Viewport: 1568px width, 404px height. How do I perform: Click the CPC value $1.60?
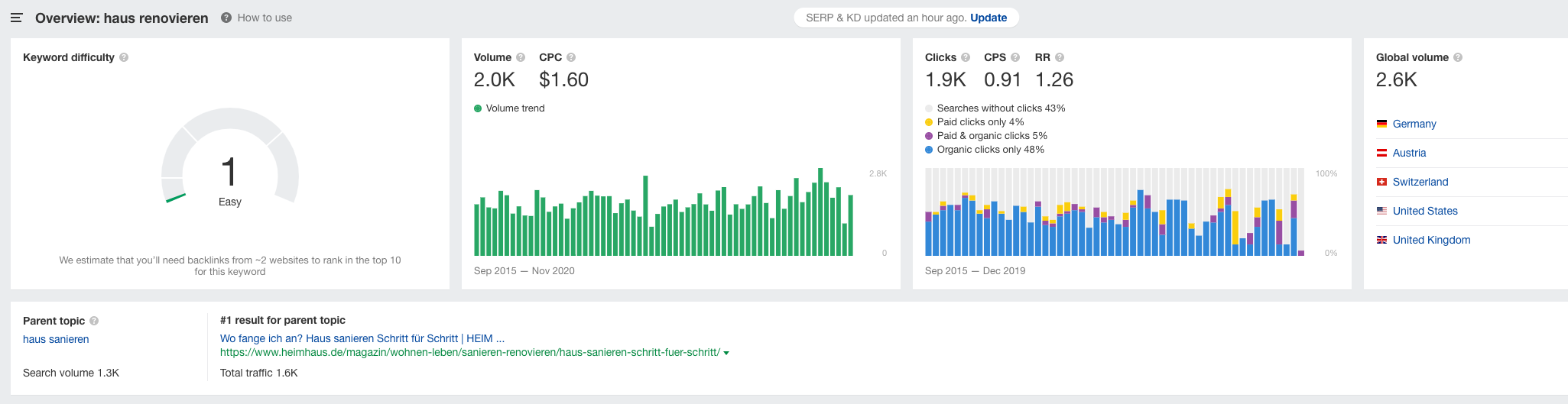[564, 79]
